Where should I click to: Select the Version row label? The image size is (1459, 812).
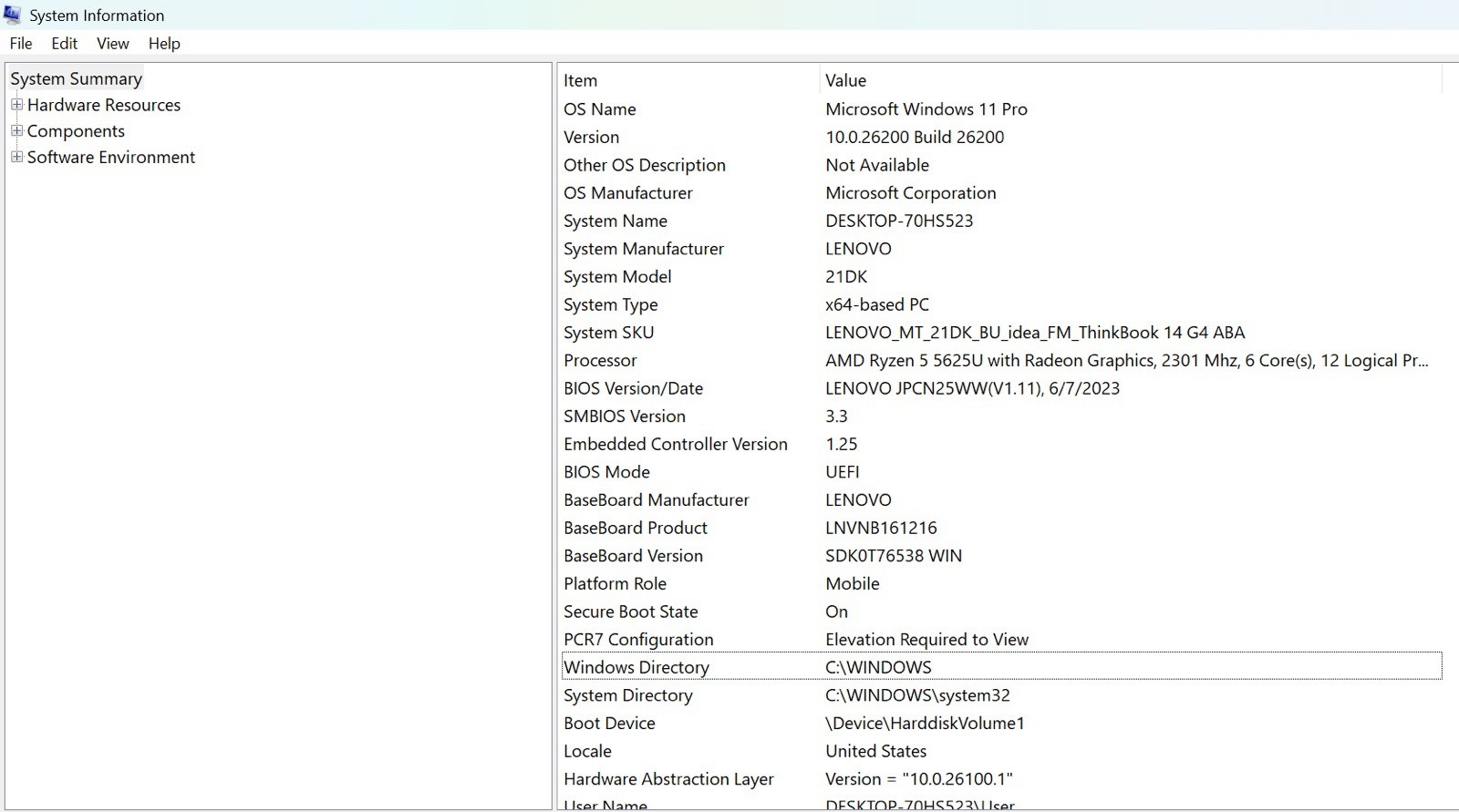click(591, 137)
